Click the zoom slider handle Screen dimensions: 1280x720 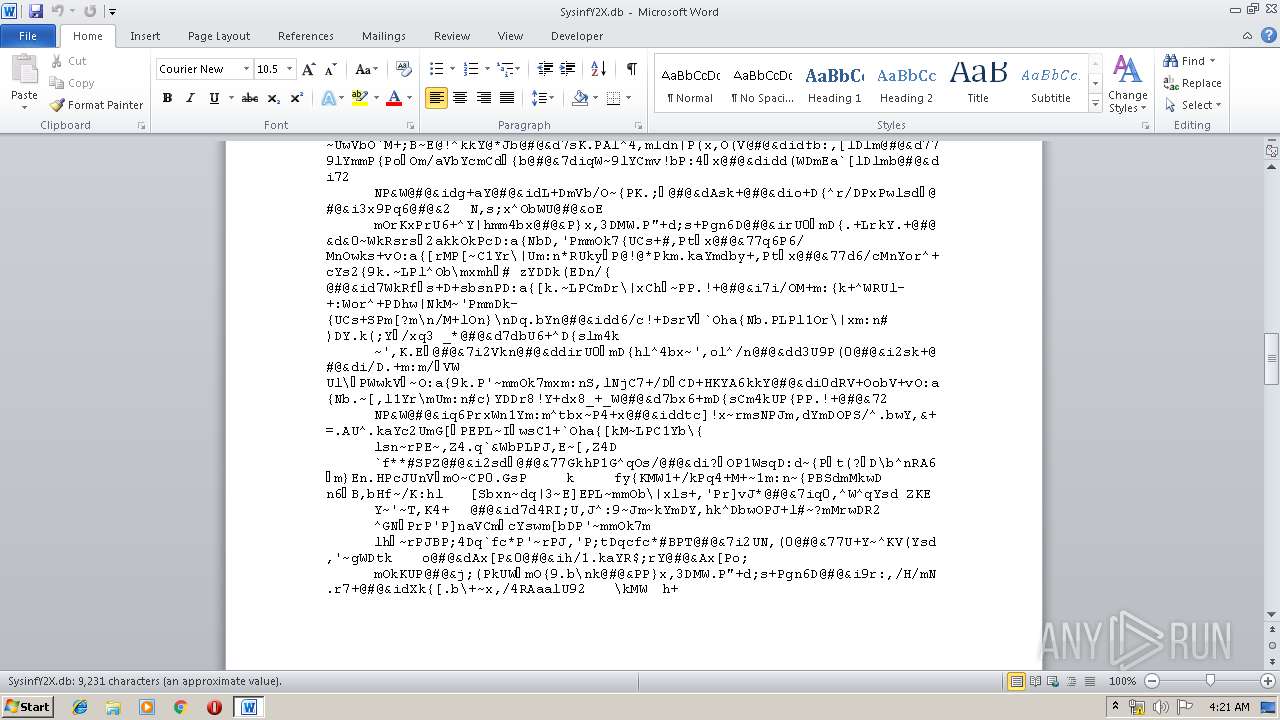click(x=1209, y=681)
